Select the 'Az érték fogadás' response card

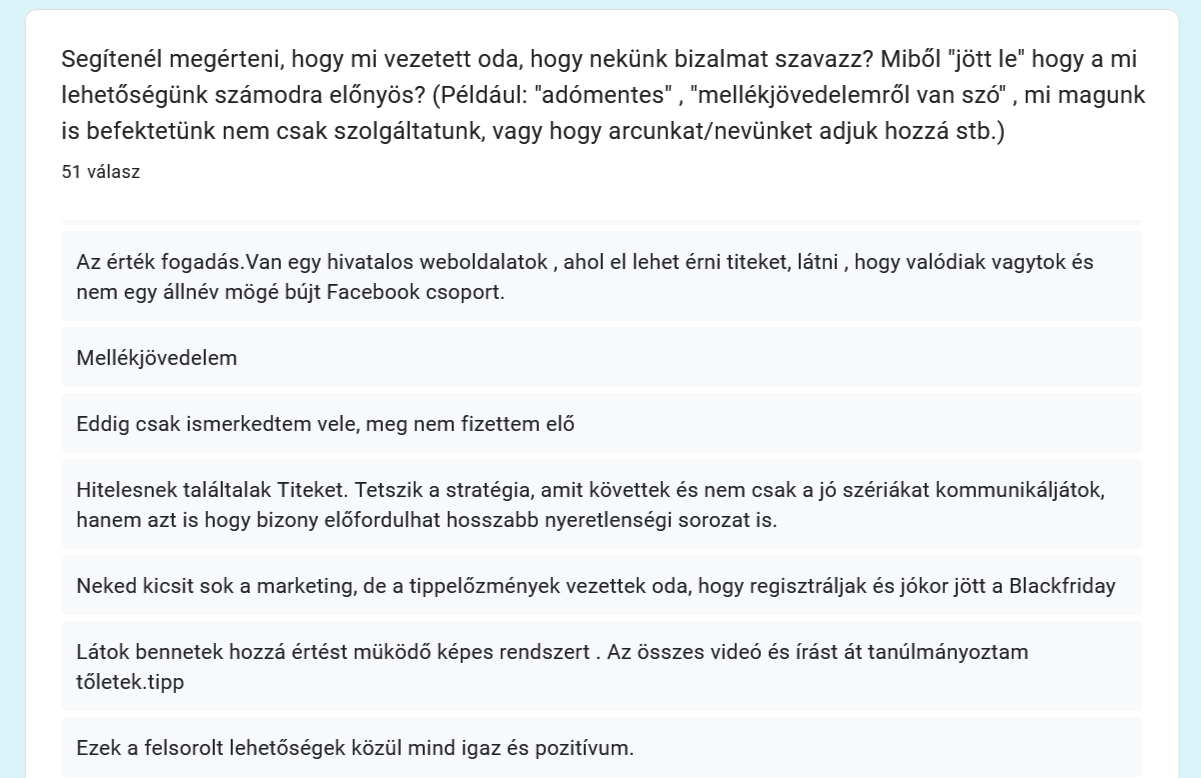(601, 276)
